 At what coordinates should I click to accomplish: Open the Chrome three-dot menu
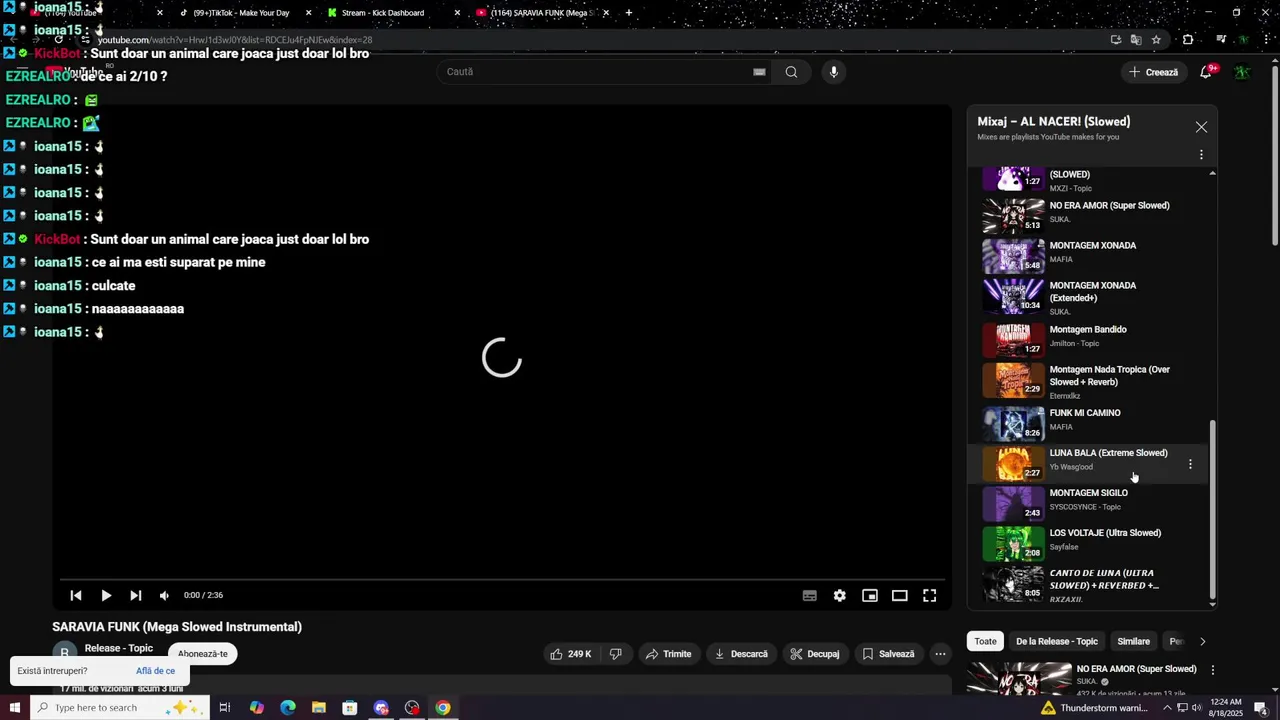(1266, 40)
